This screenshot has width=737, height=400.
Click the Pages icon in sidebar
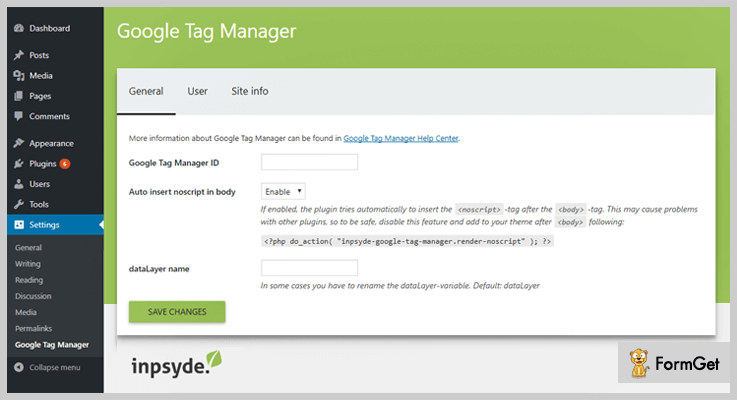(19, 96)
